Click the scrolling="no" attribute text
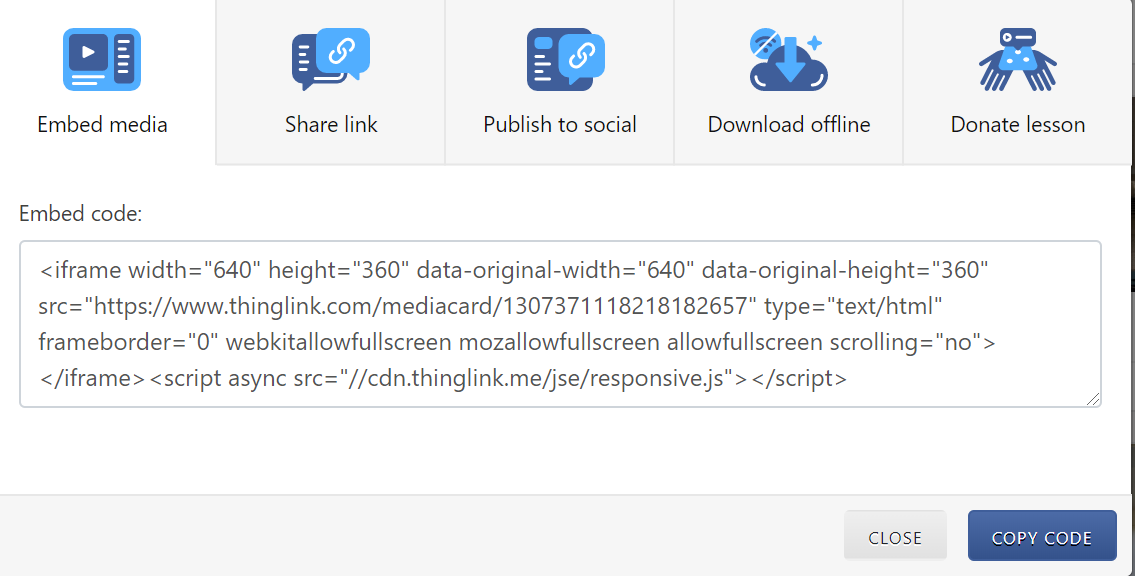Screen dimensions: 1135x576 pos(912,343)
